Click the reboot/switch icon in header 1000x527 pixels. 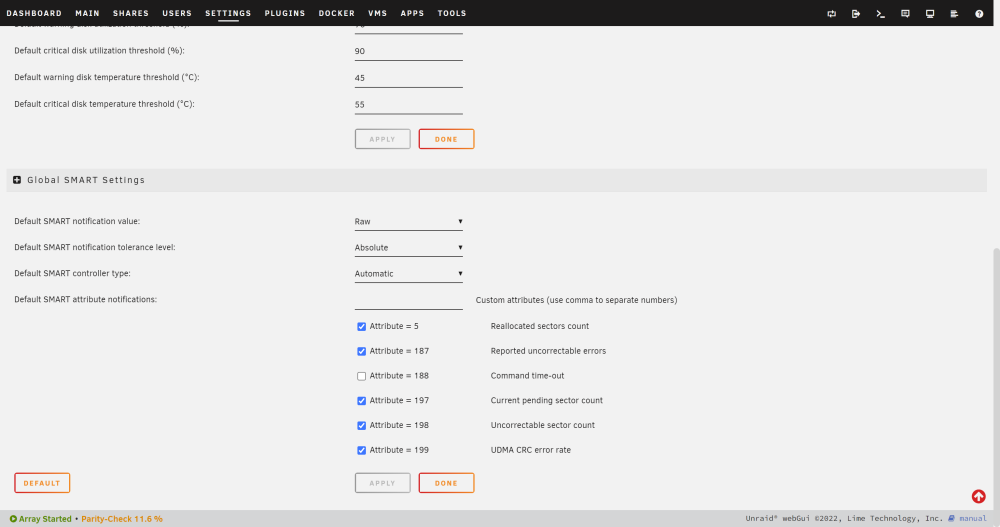point(832,13)
